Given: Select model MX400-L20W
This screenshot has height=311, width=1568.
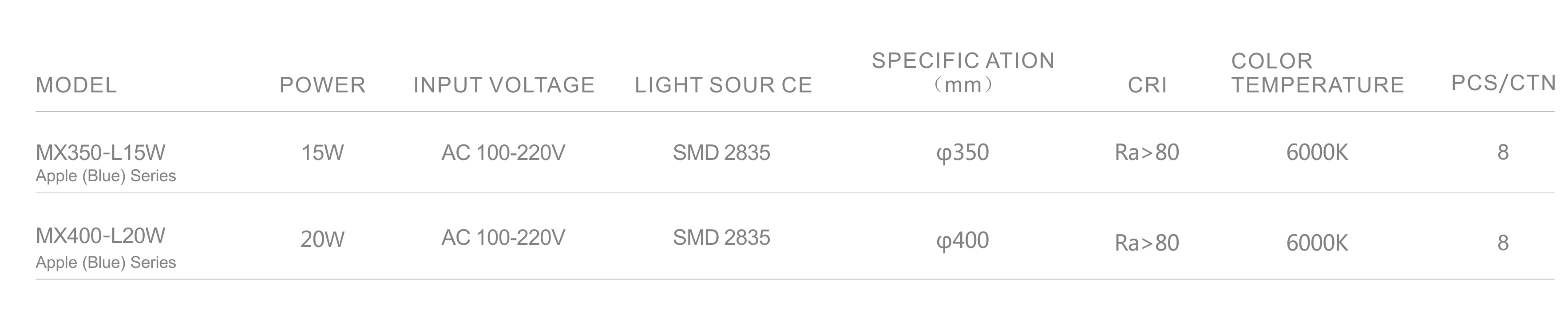Looking at the screenshot, I should 100,235.
